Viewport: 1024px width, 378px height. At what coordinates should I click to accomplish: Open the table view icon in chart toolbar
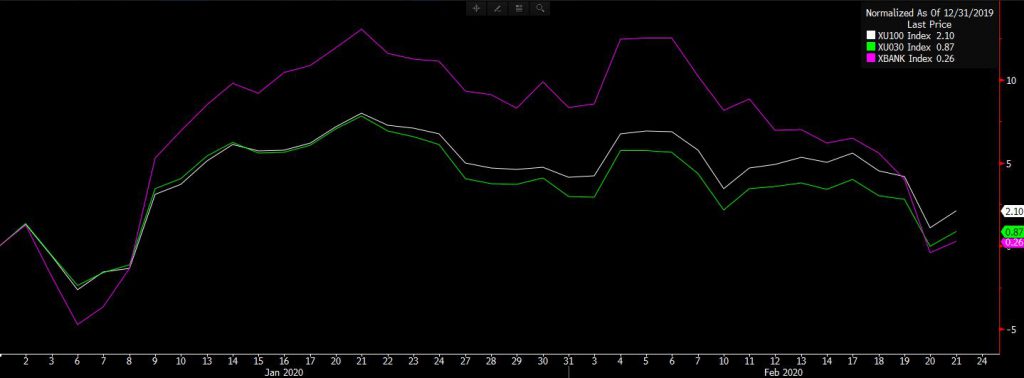[x=519, y=8]
